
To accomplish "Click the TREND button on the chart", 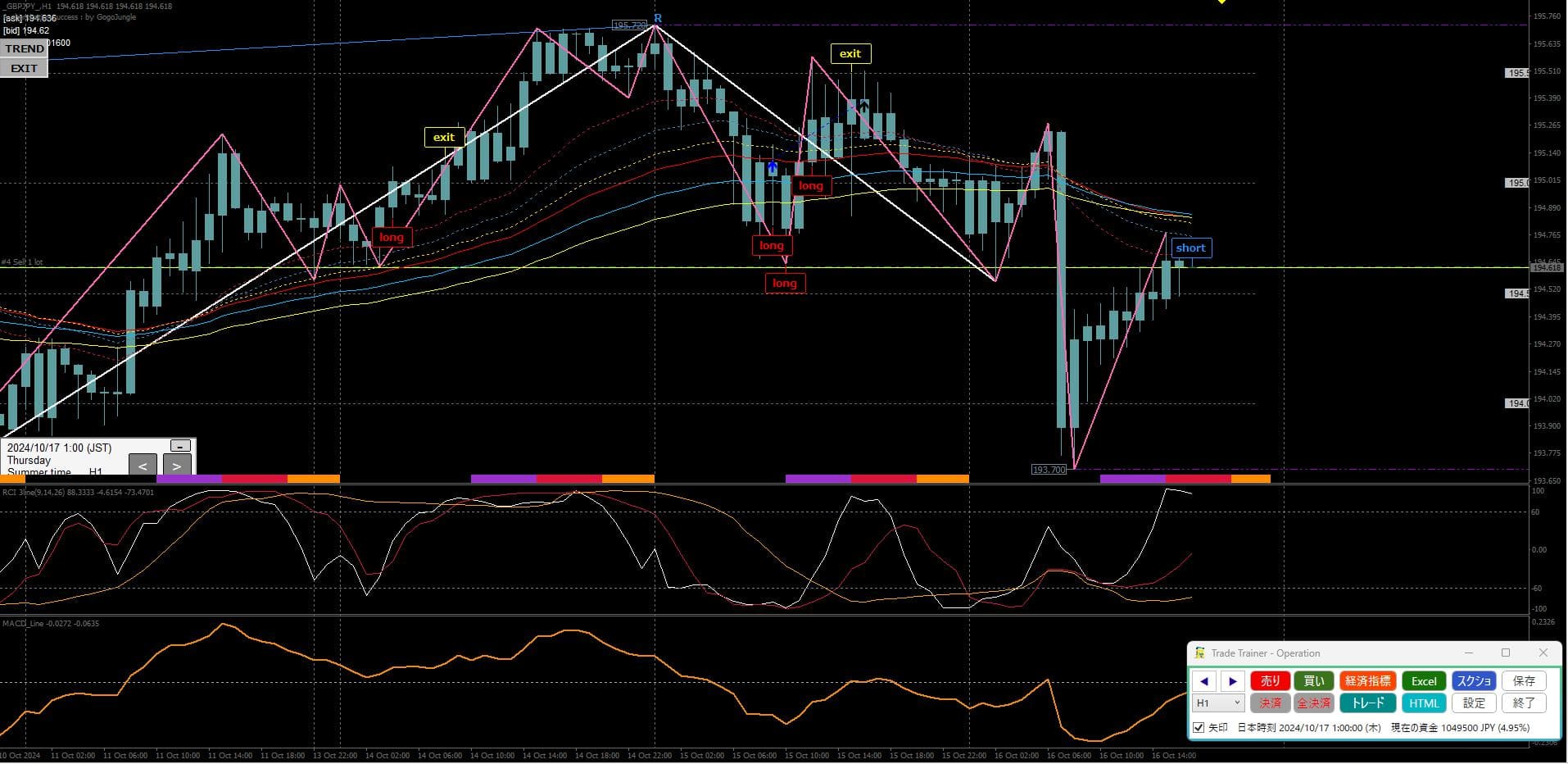I will tap(25, 49).
